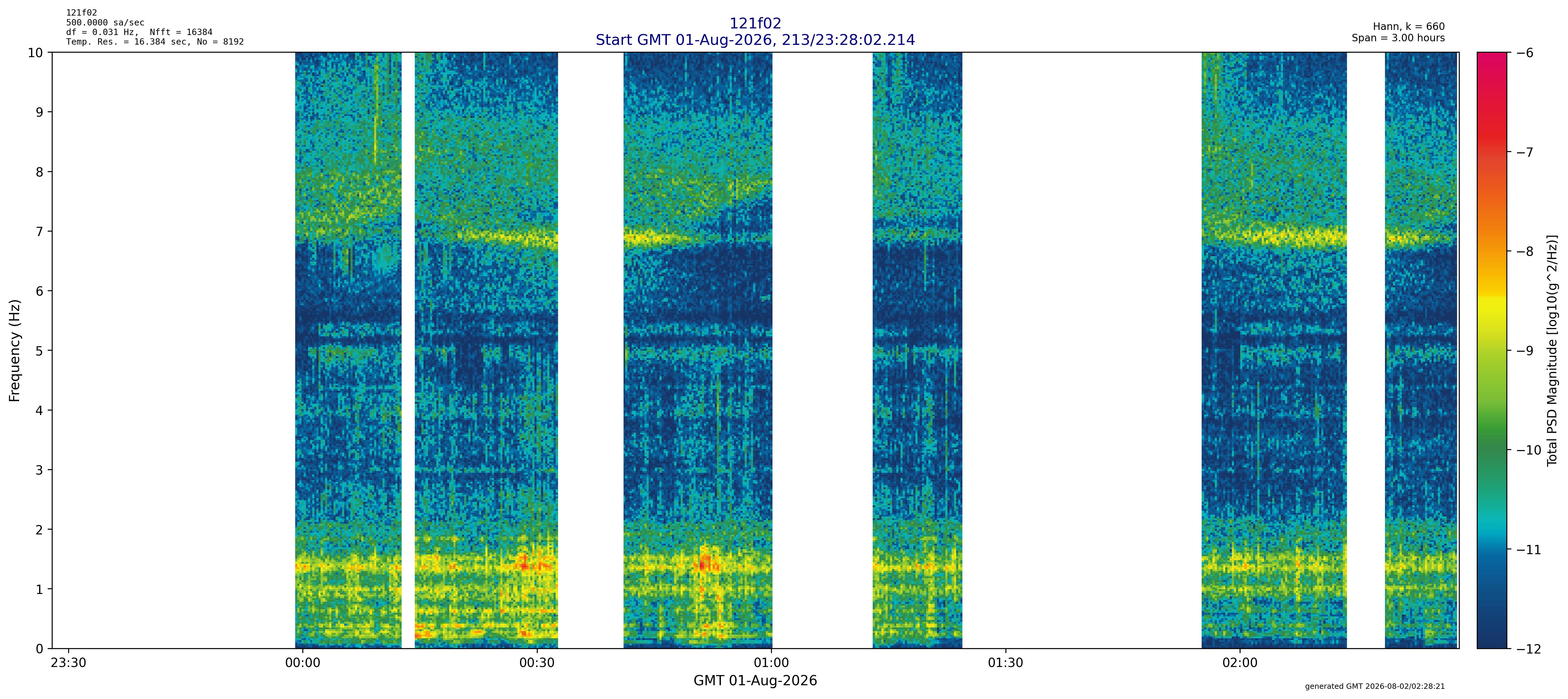Click the "generated GMT 2026-08-02/02:28:21" footer text
Screen dimensions: 1568x699
coord(1375,686)
